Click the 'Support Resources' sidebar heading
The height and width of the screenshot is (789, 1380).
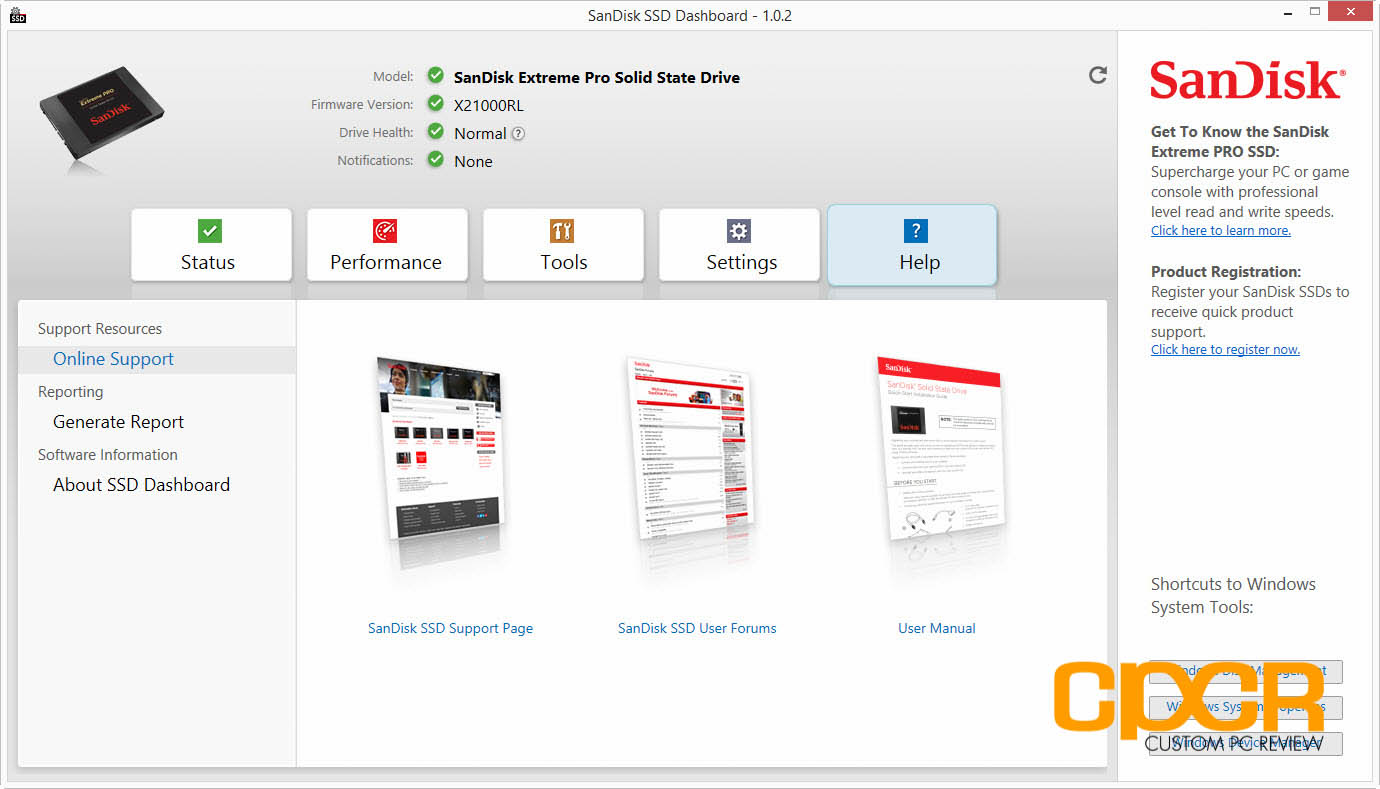pos(100,329)
